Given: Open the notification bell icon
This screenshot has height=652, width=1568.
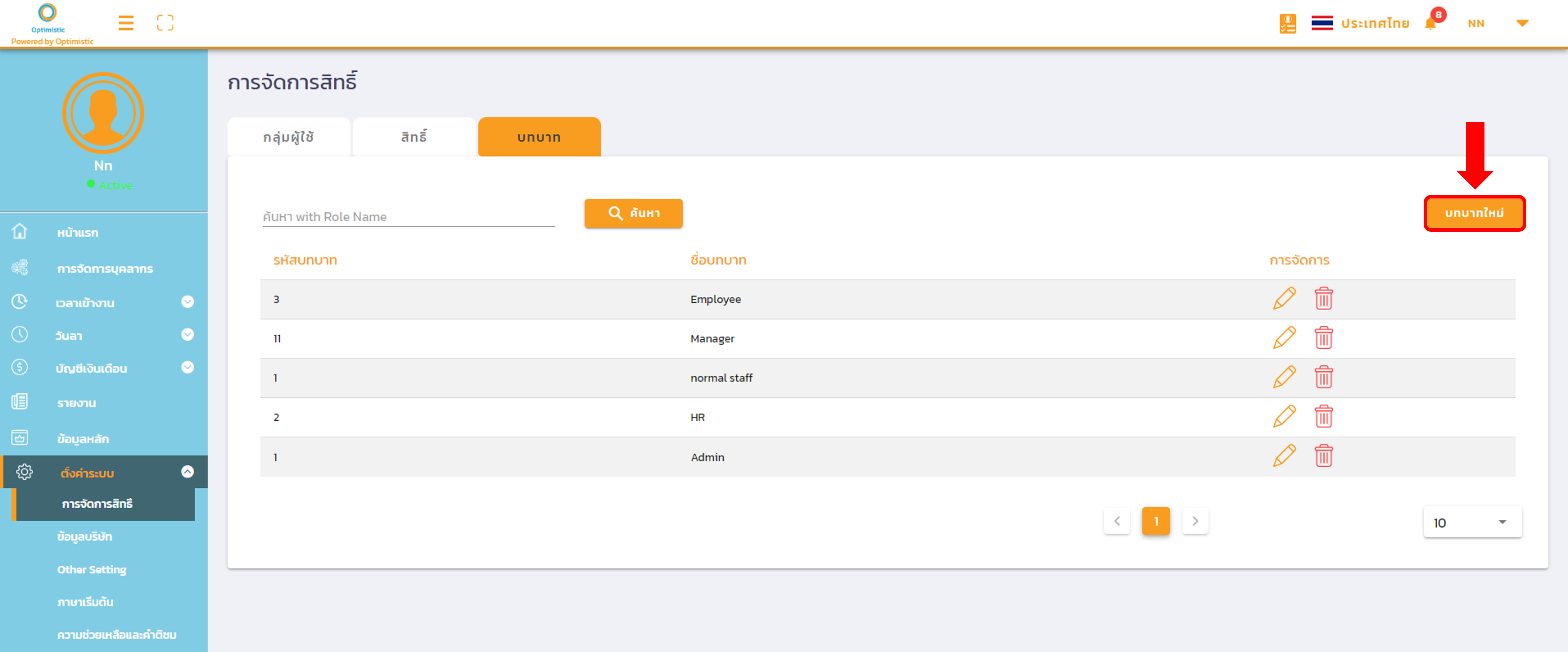Looking at the screenshot, I should [x=1430, y=23].
